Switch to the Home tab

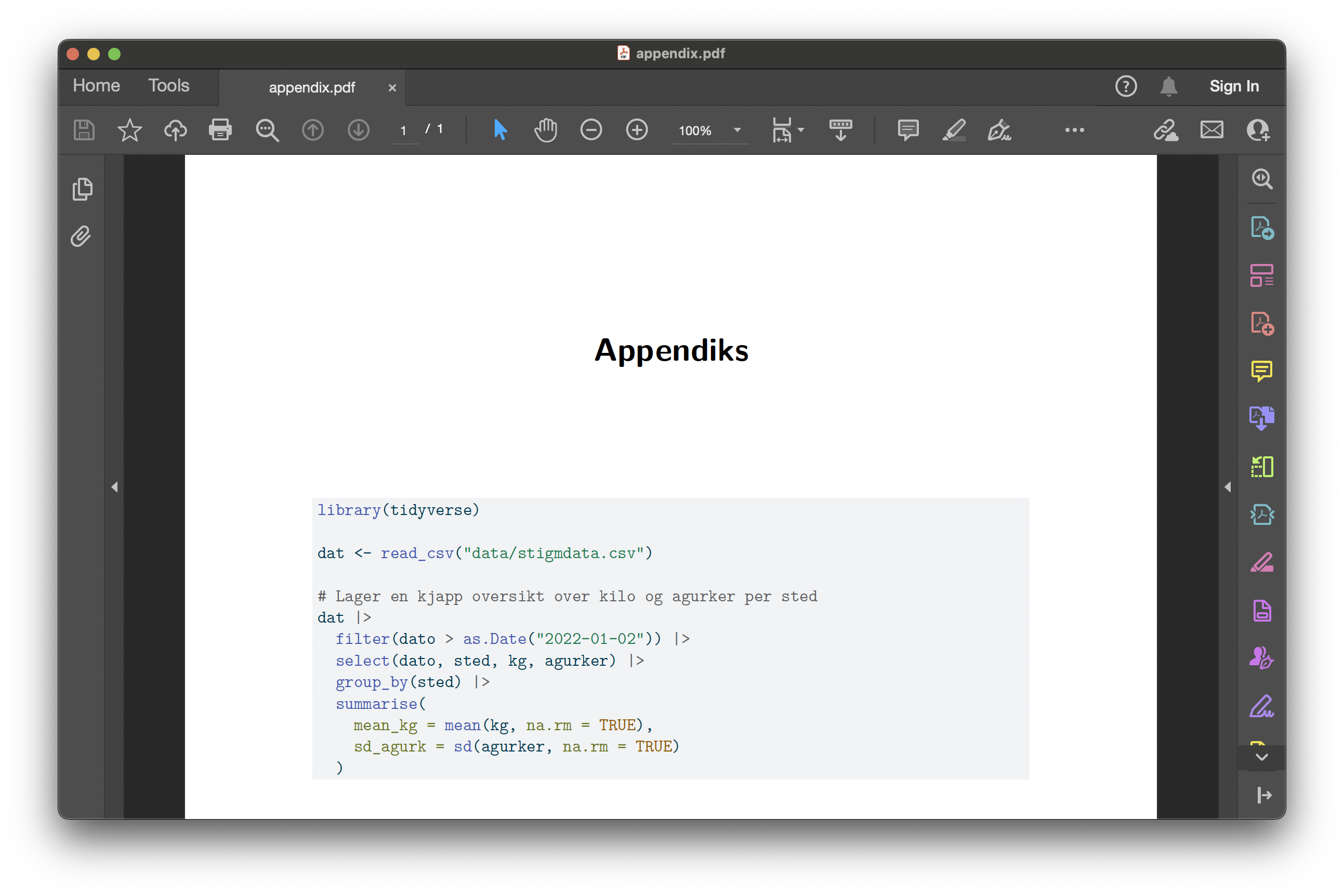[x=97, y=86]
